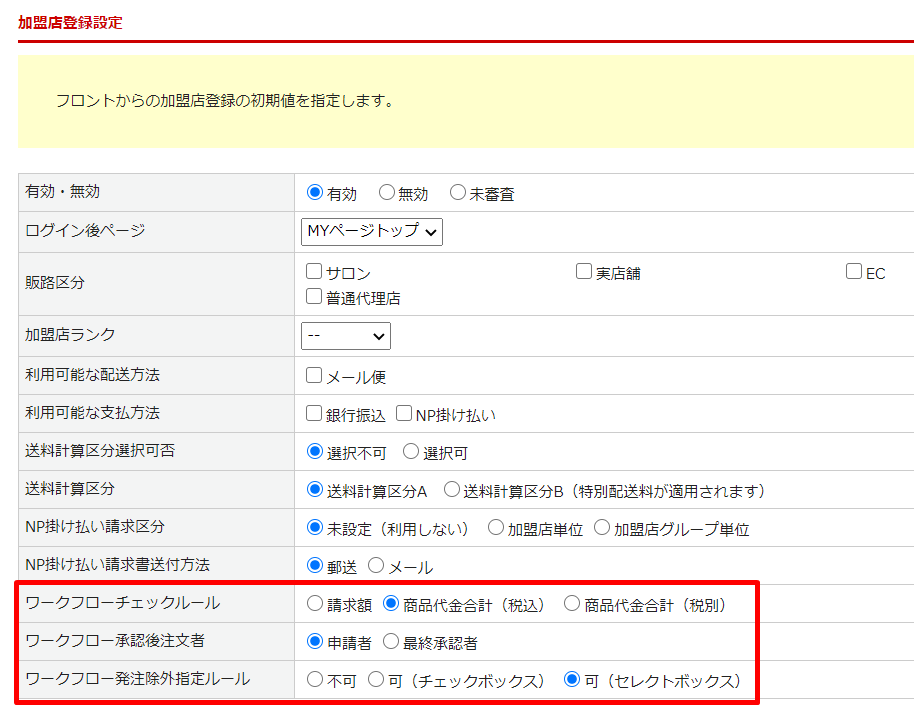Select the 無効 radio button

click(x=387, y=193)
